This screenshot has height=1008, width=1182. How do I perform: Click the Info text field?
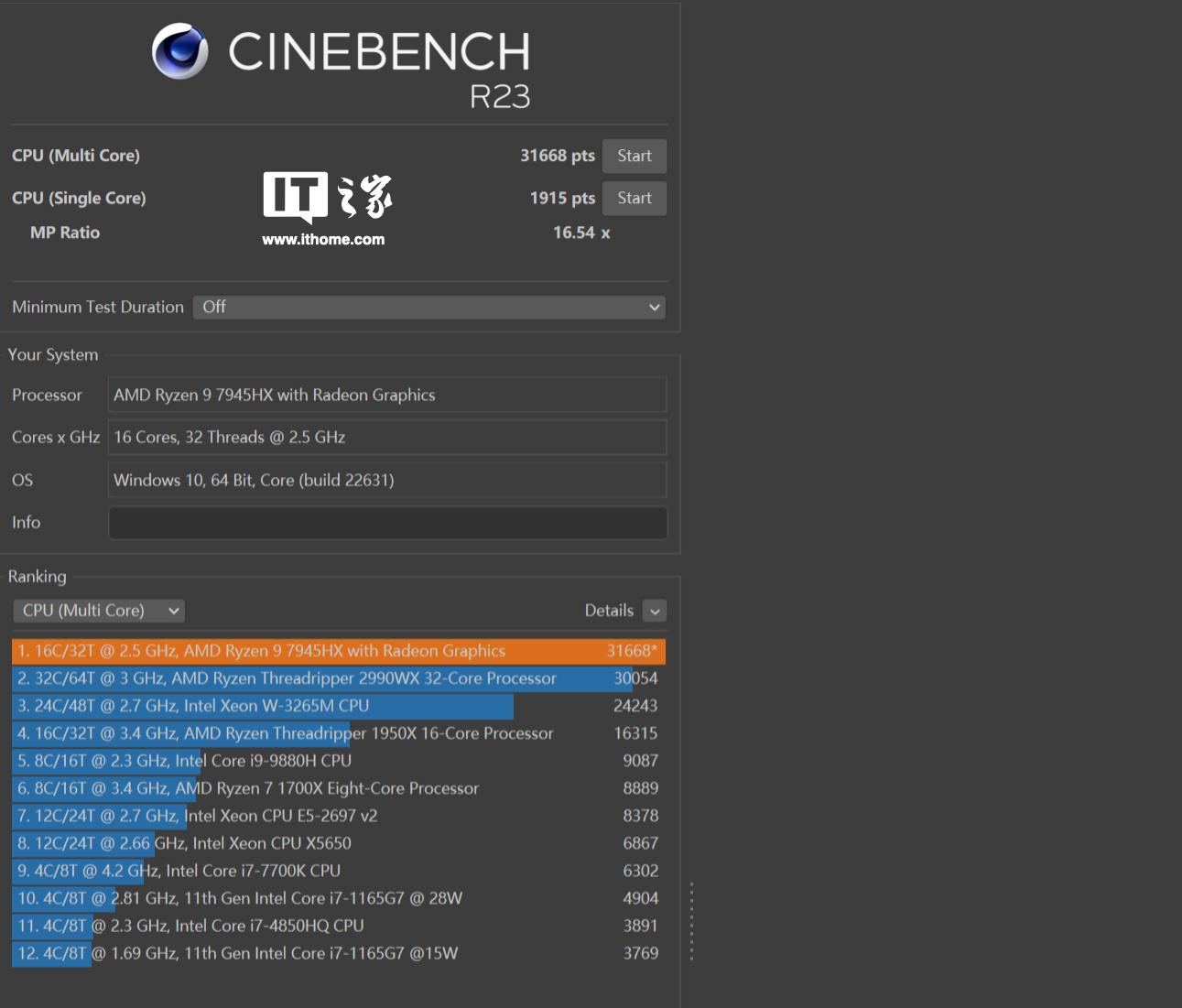(x=387, y=523)
